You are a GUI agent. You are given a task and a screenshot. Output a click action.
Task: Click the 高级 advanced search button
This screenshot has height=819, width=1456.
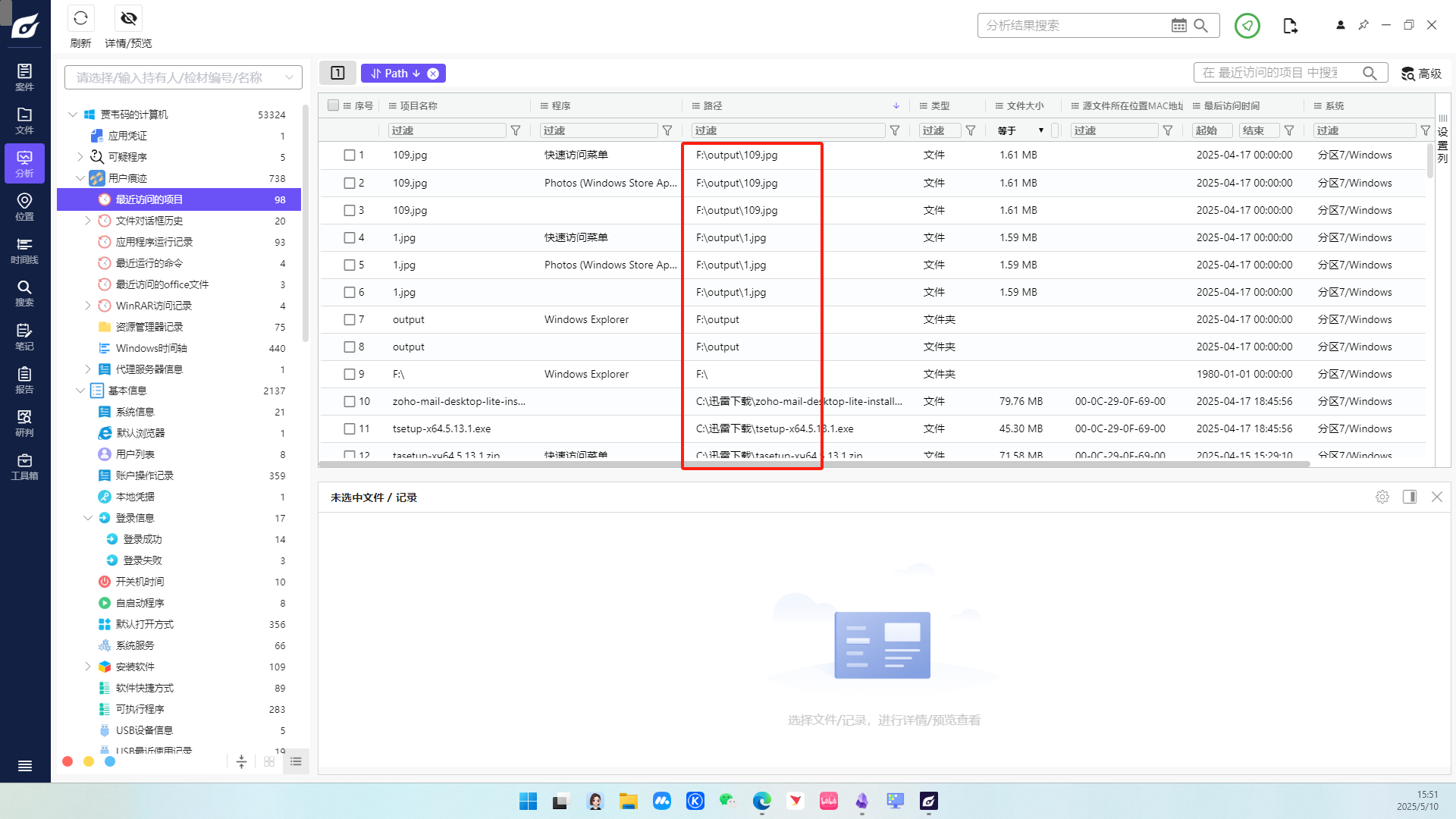point(1421,74)
